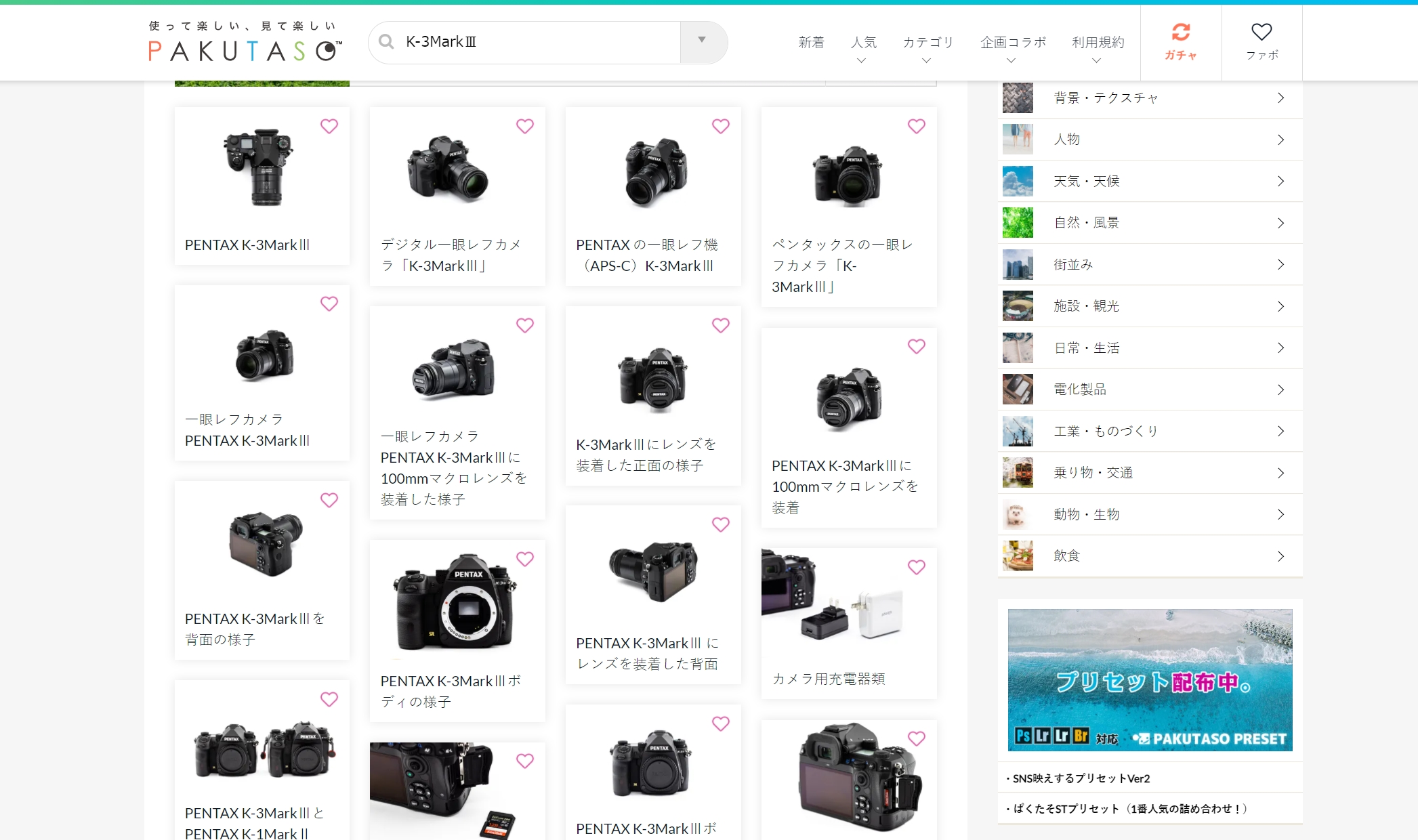Click the 天気・天候 sky icon
The width and height of the screenshot is (1418, 840).
(x=1018, y=181)
